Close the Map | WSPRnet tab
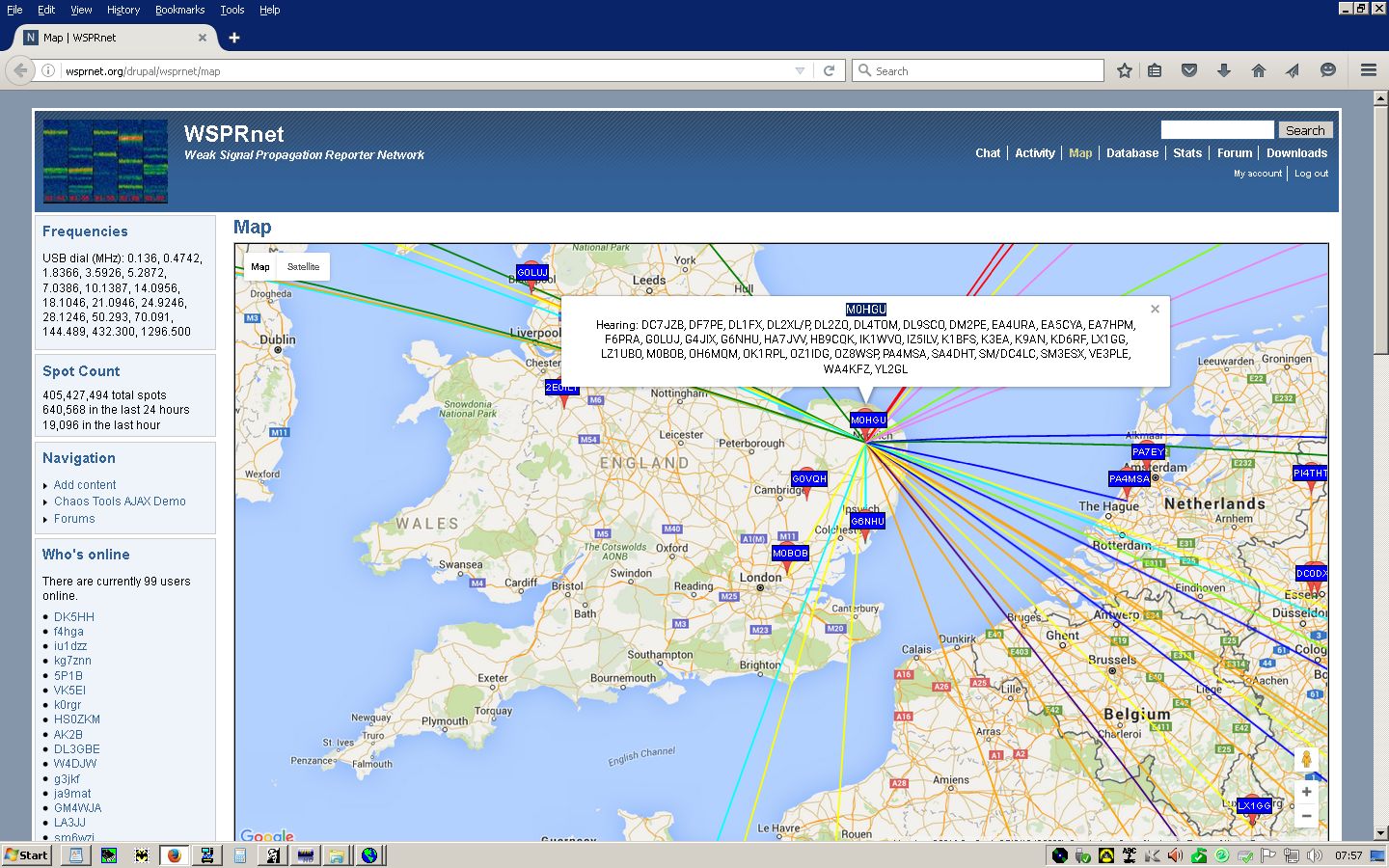Viewport: 1389px width, 868px height. [203, 38]
